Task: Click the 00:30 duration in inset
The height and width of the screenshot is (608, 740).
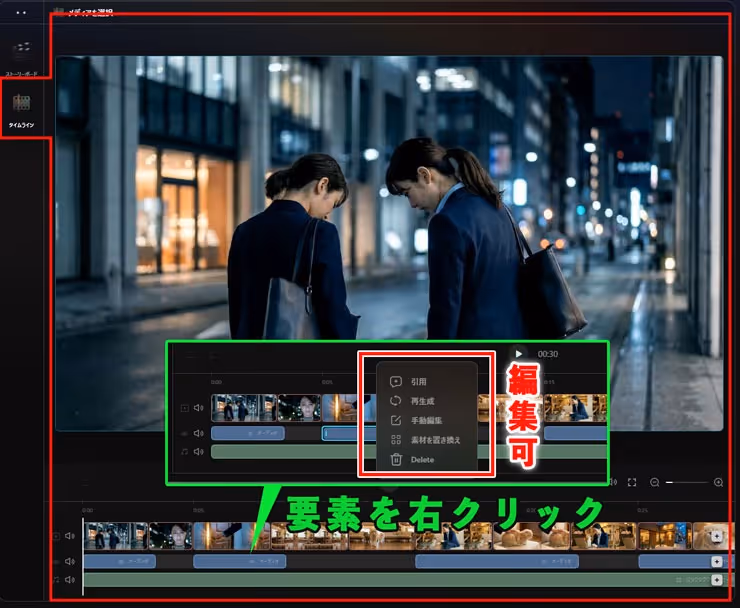Action: [548, 354]
